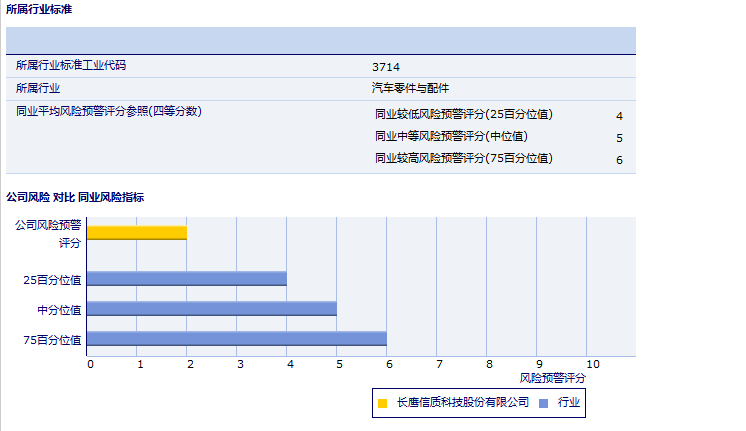Click the 同业较高风险预警评分(75百分位值) label
The image size is (746, 431).
tap(463, 158)
